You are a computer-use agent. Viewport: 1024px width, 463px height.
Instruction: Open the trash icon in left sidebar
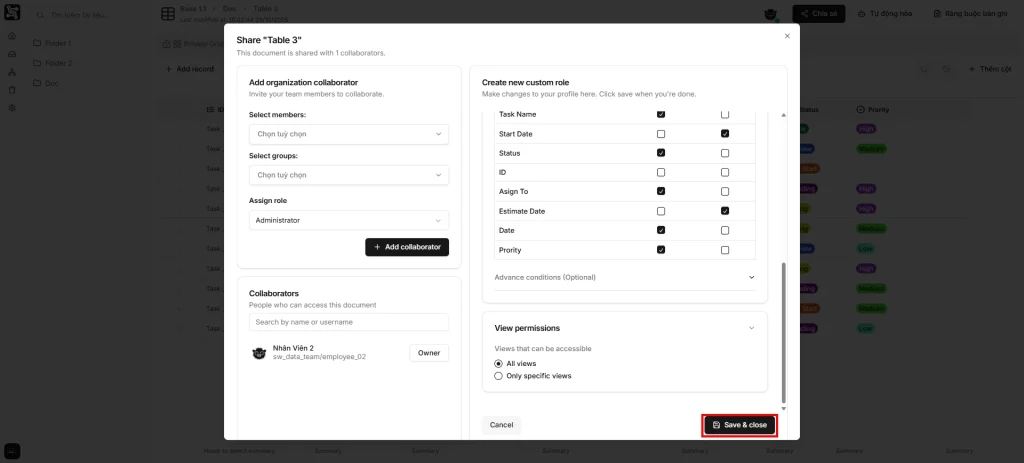click(x=12, y=90)
